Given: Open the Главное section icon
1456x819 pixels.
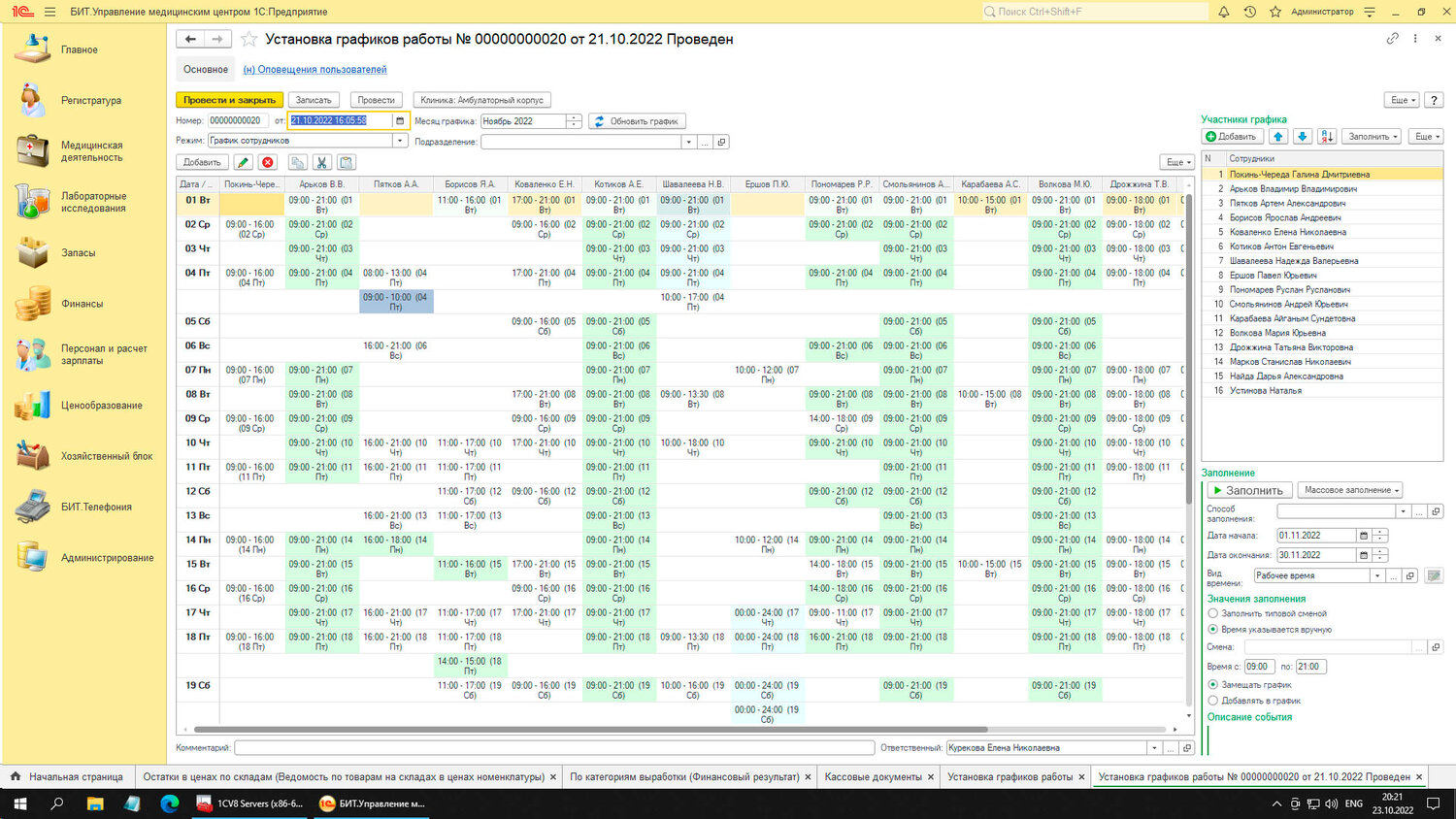Looking at the screenshot, I should point(33,49).
